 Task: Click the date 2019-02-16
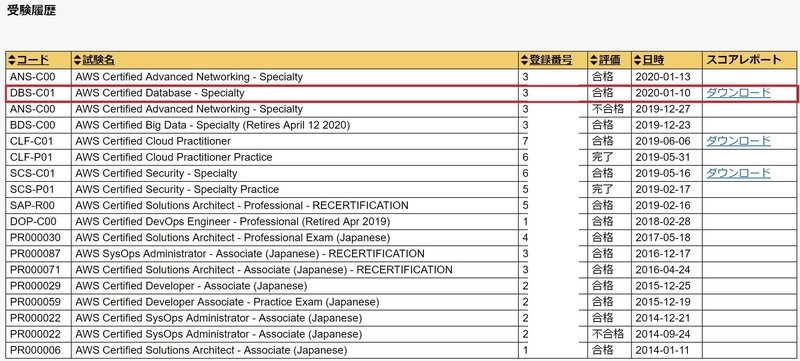[663, 205]
